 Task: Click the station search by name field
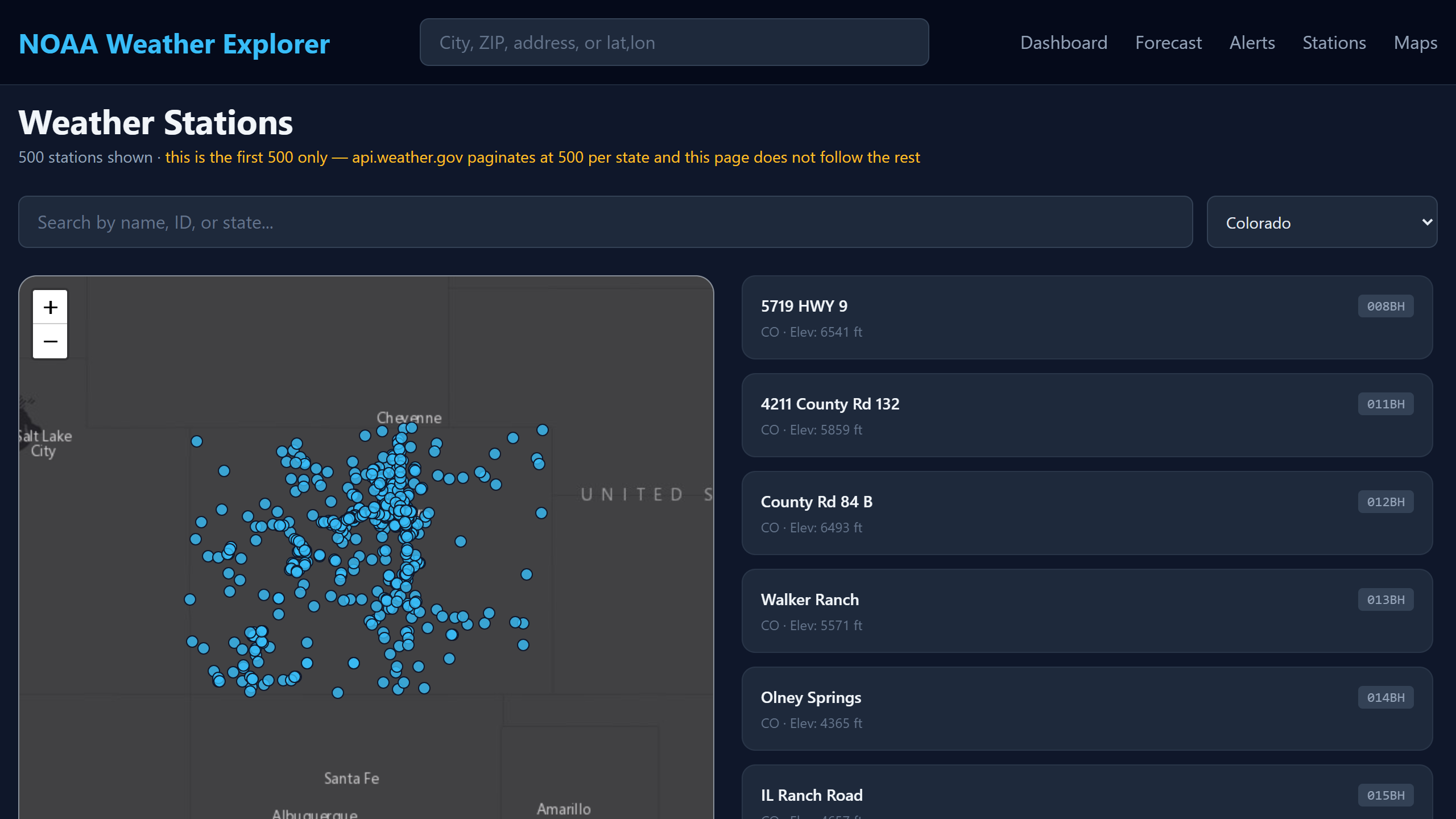(605, 222)
